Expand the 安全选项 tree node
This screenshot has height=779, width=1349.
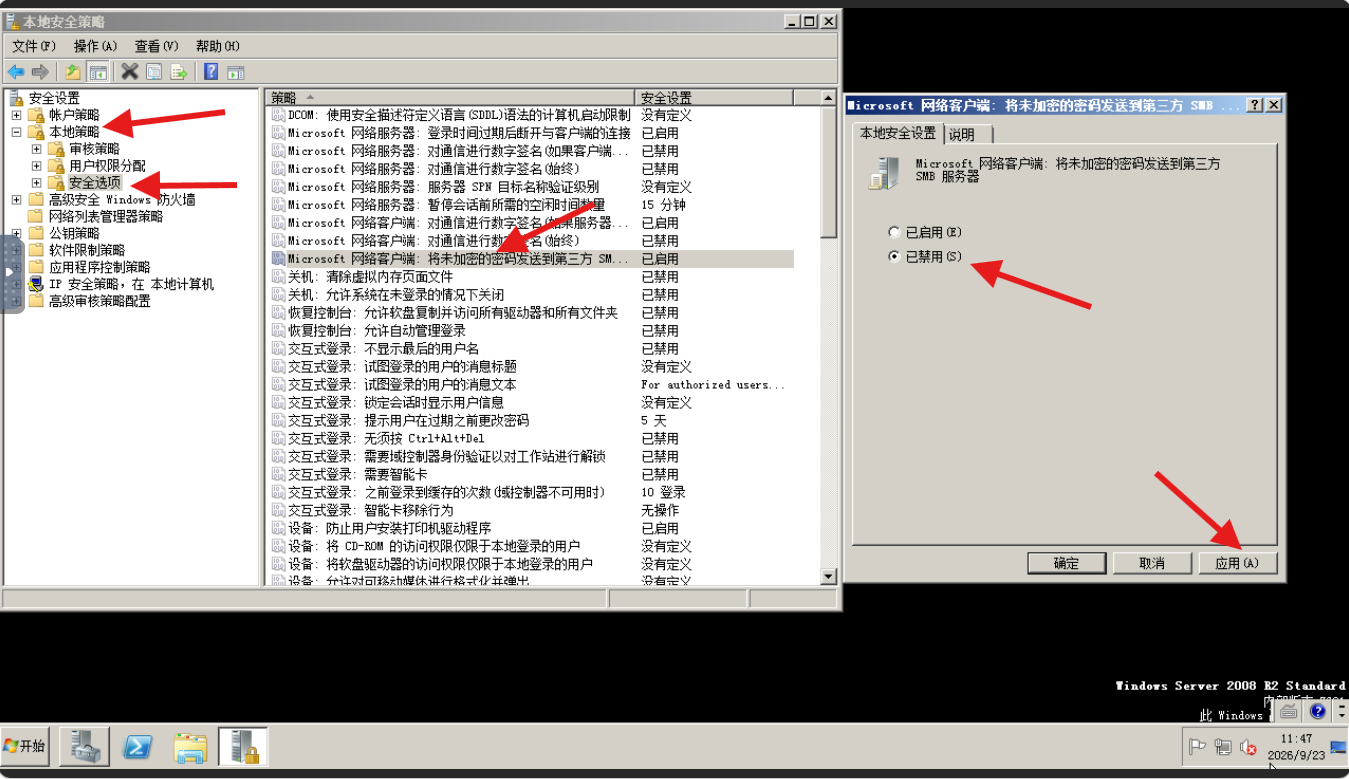(37, 183)
